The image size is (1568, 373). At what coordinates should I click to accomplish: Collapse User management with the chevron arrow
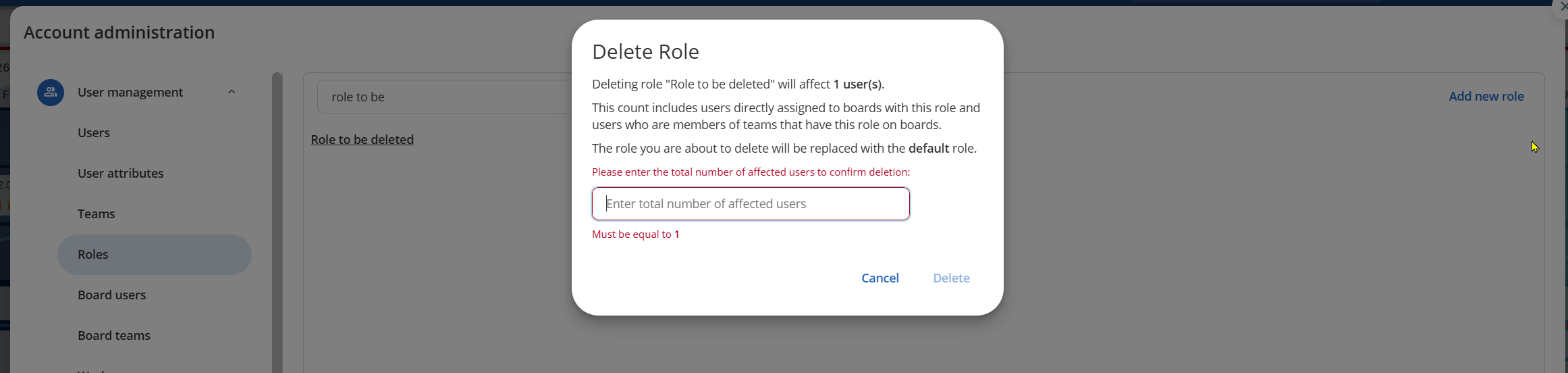(x=232, y=93)
